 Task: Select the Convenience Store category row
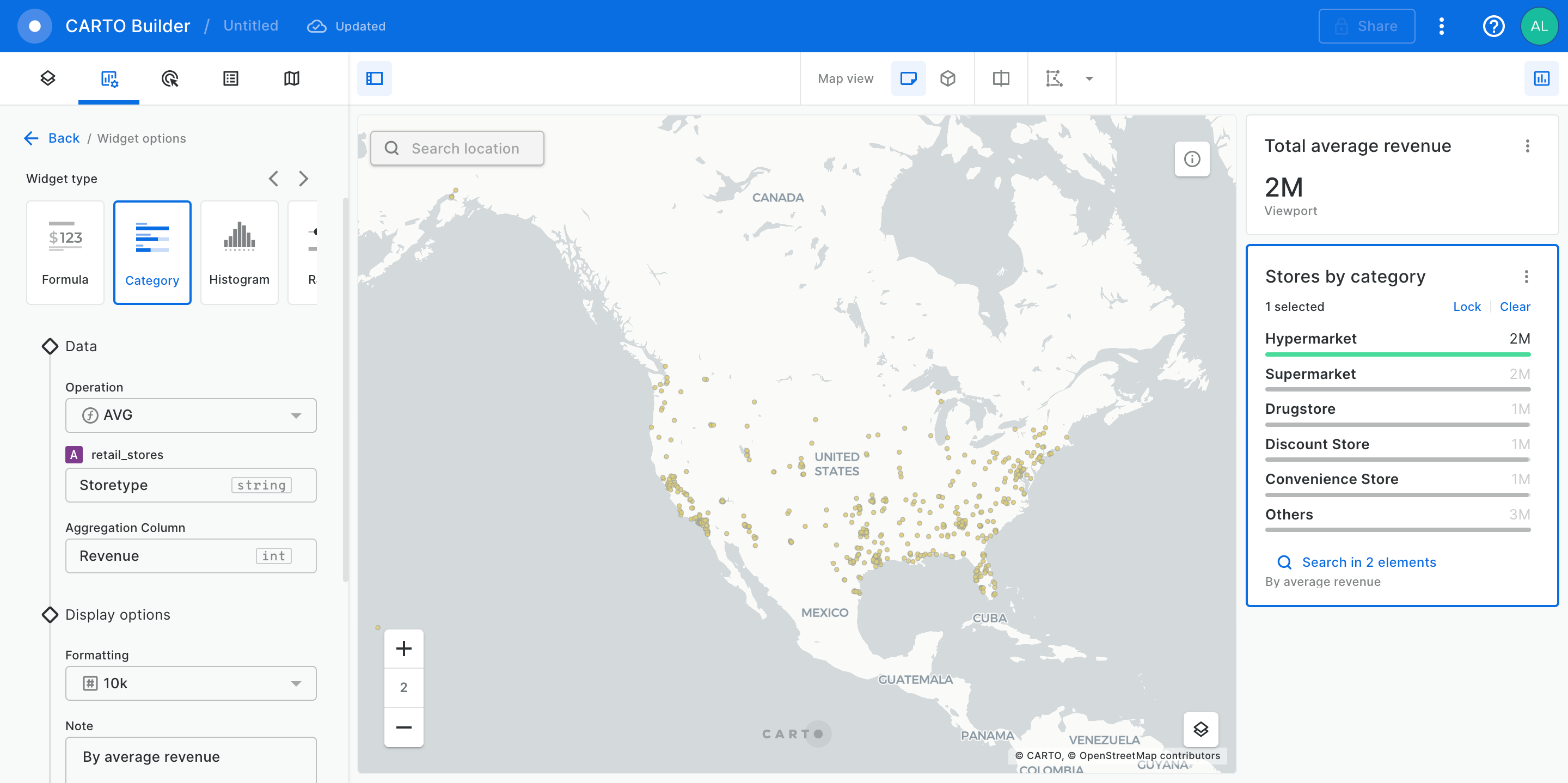coord(1398,484)
